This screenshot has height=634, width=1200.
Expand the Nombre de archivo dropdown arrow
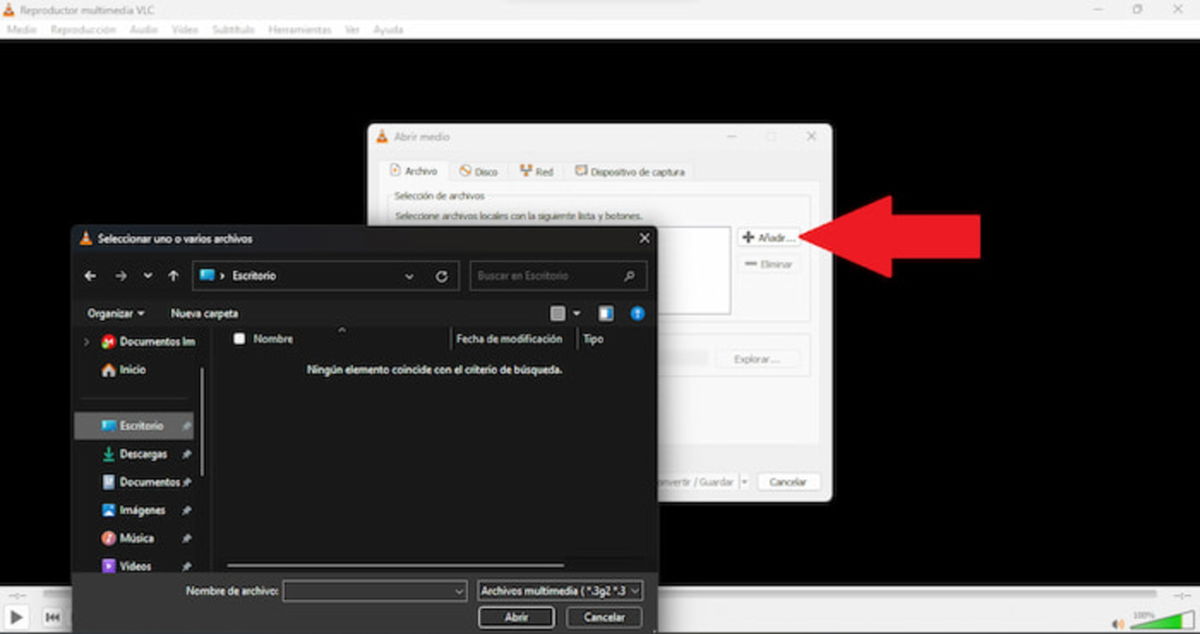click(x=459, y=591)
